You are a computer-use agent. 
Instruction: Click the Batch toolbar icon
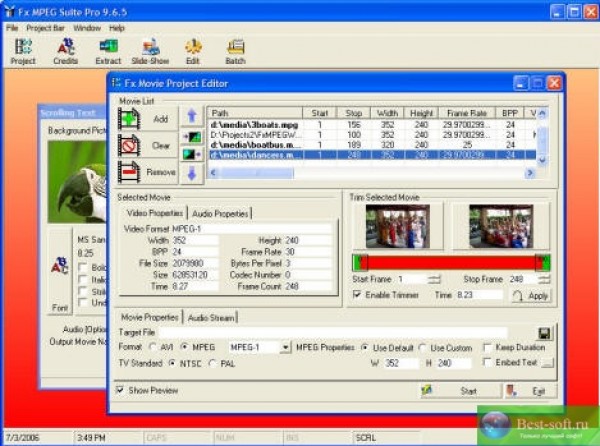click(236, 50)
